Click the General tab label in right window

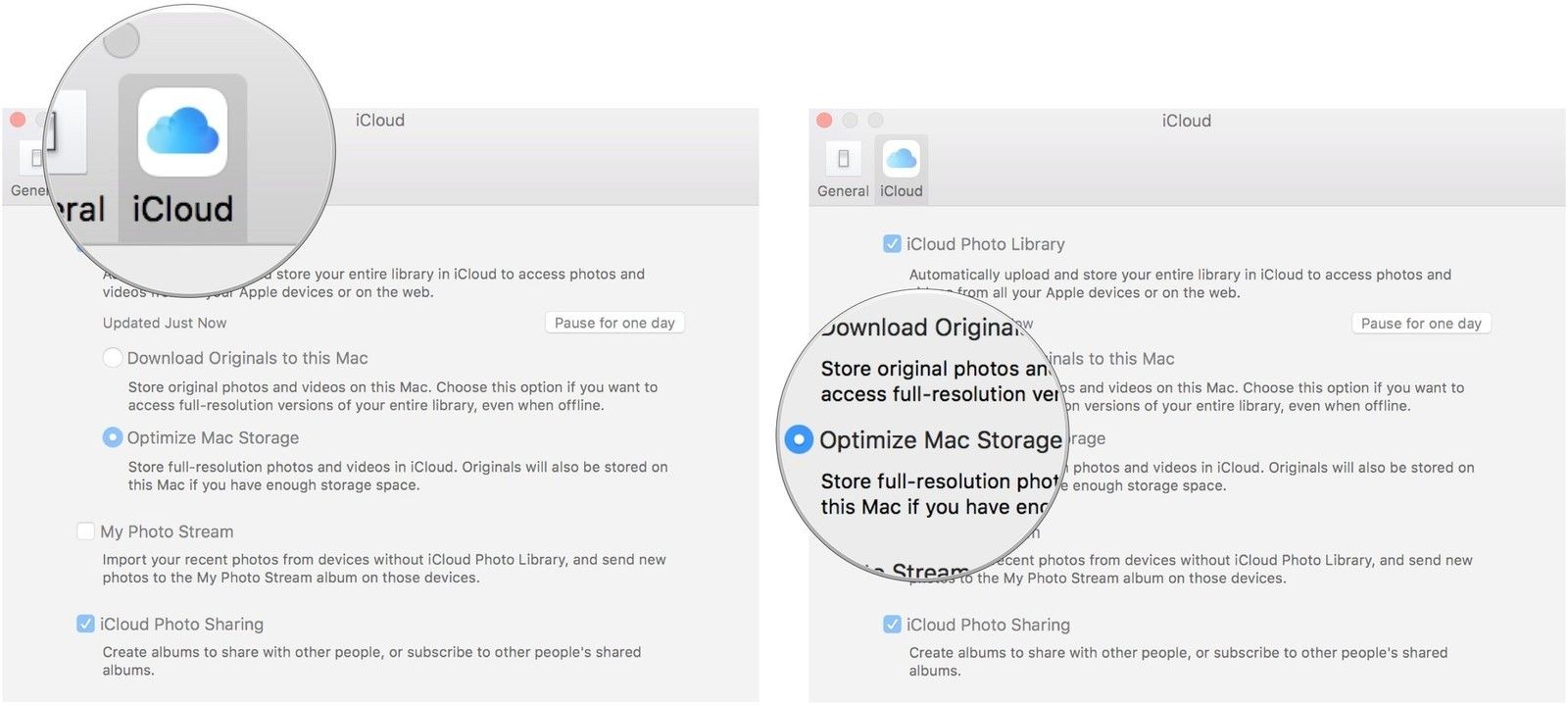(x=843, y=191)
